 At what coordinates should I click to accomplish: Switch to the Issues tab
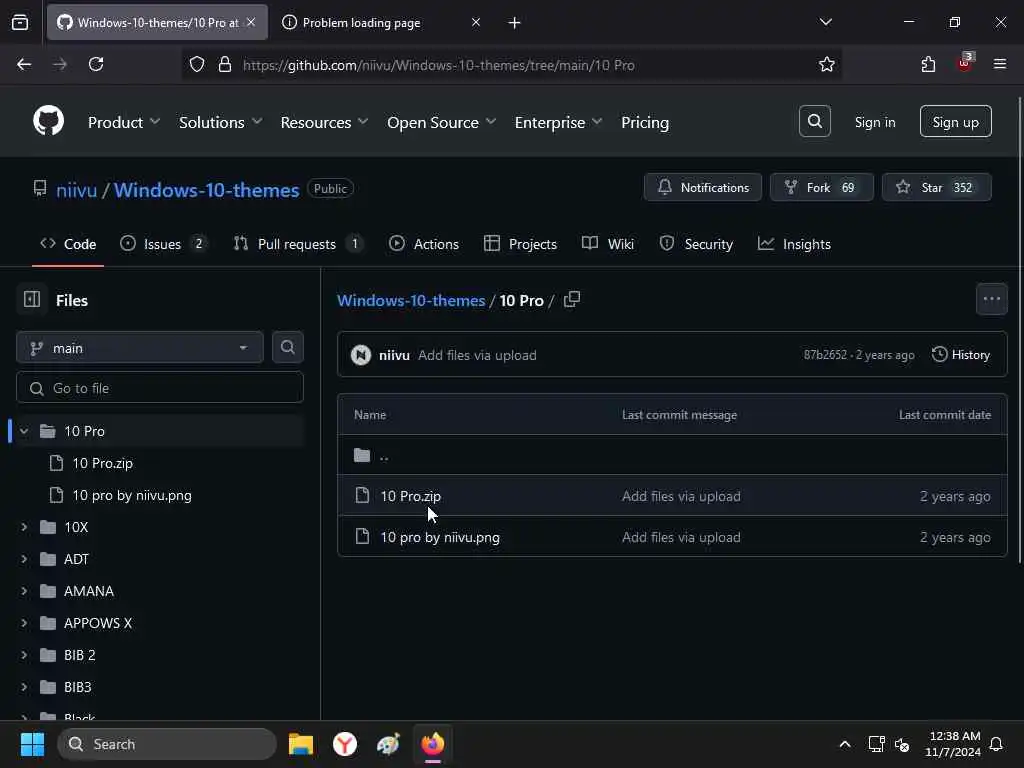point(164,244)
